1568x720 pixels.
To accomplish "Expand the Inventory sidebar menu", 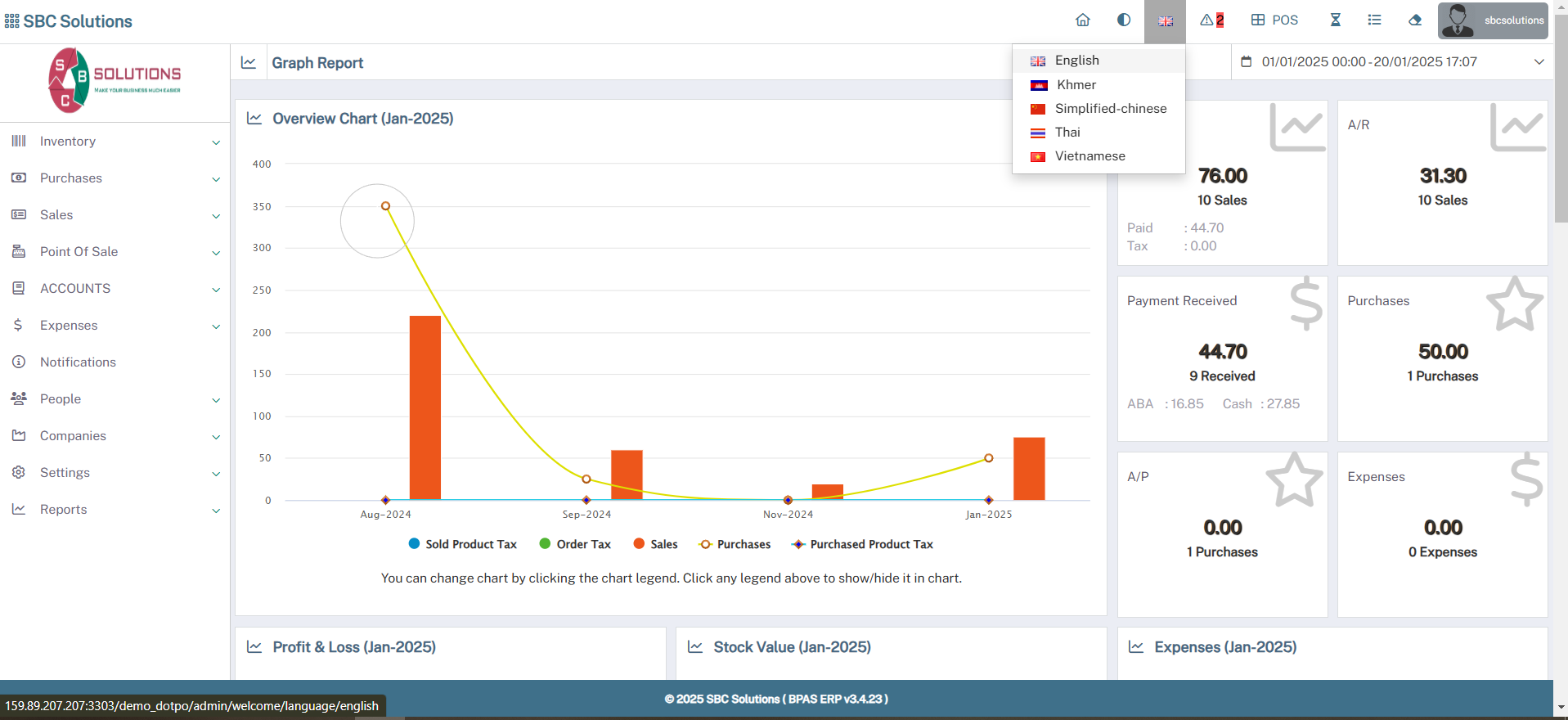I will (115, 142).
